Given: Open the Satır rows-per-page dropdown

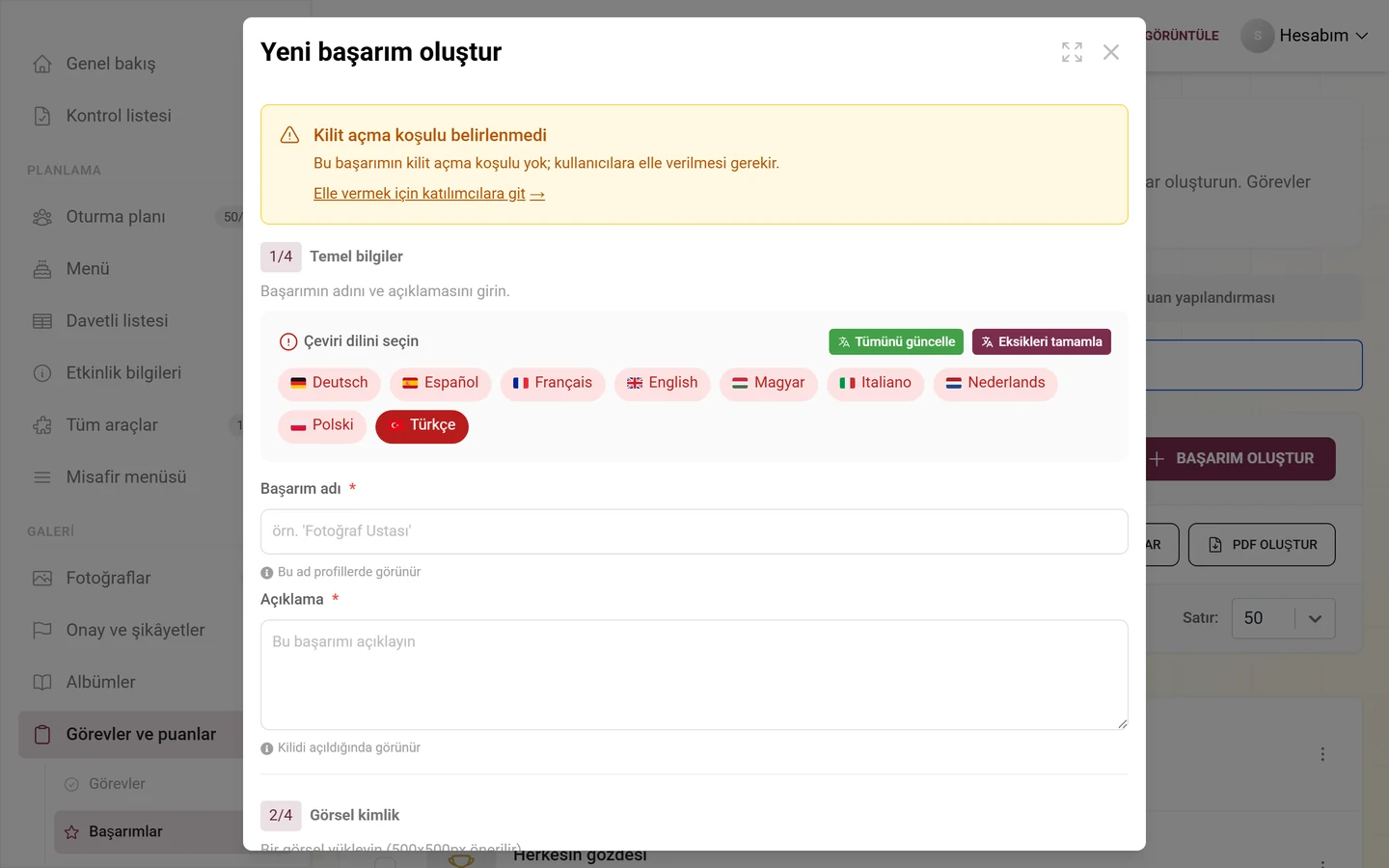Looking at the screenshot, I should 1284,618.
